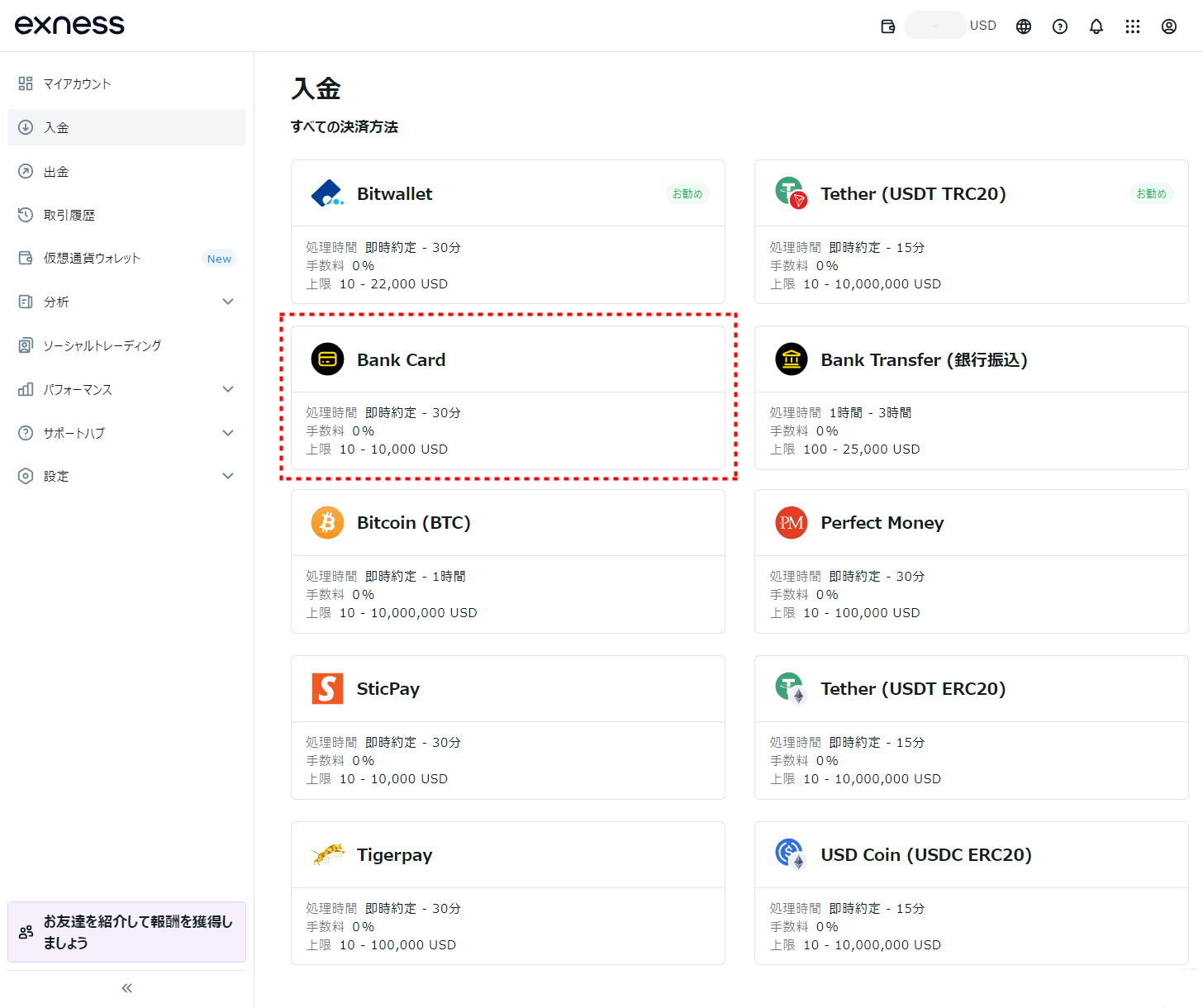Click Bank Transfer limit 100 - 25,000 USD
The width and height of the screenshot is (1203, 1008).
862,449
